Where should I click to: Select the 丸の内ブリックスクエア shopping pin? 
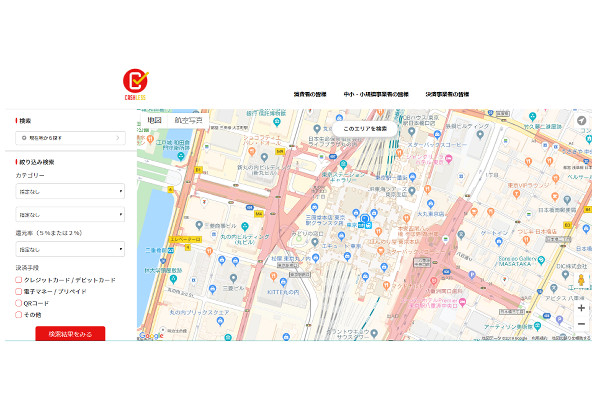coord(220,321)
